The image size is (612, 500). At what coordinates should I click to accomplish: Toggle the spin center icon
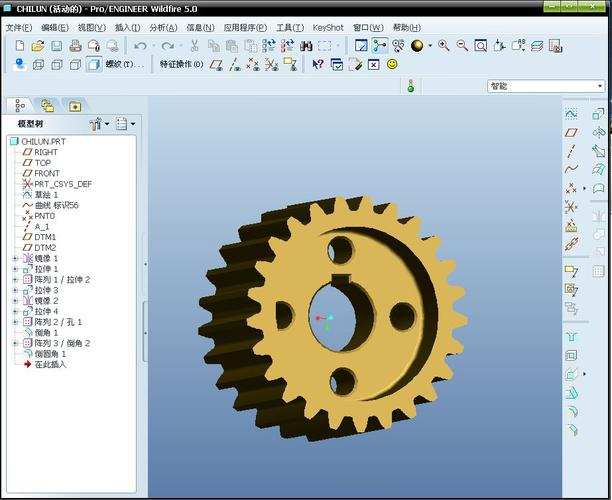[x=379, y=46]
